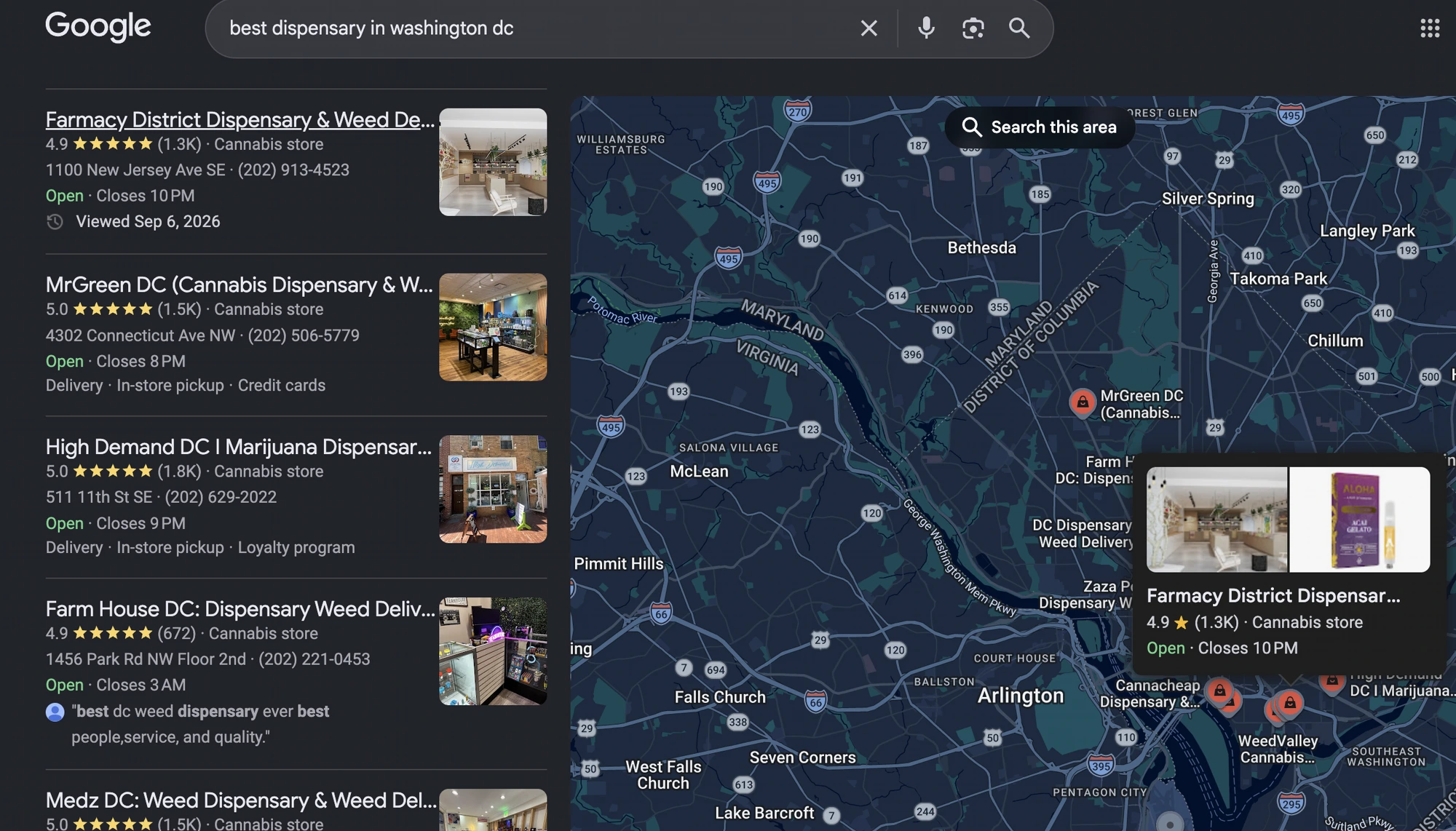Open the Google apps grid
Image resolution: width=1456 pixels, height=831 pixels.
click(1430, 28)
